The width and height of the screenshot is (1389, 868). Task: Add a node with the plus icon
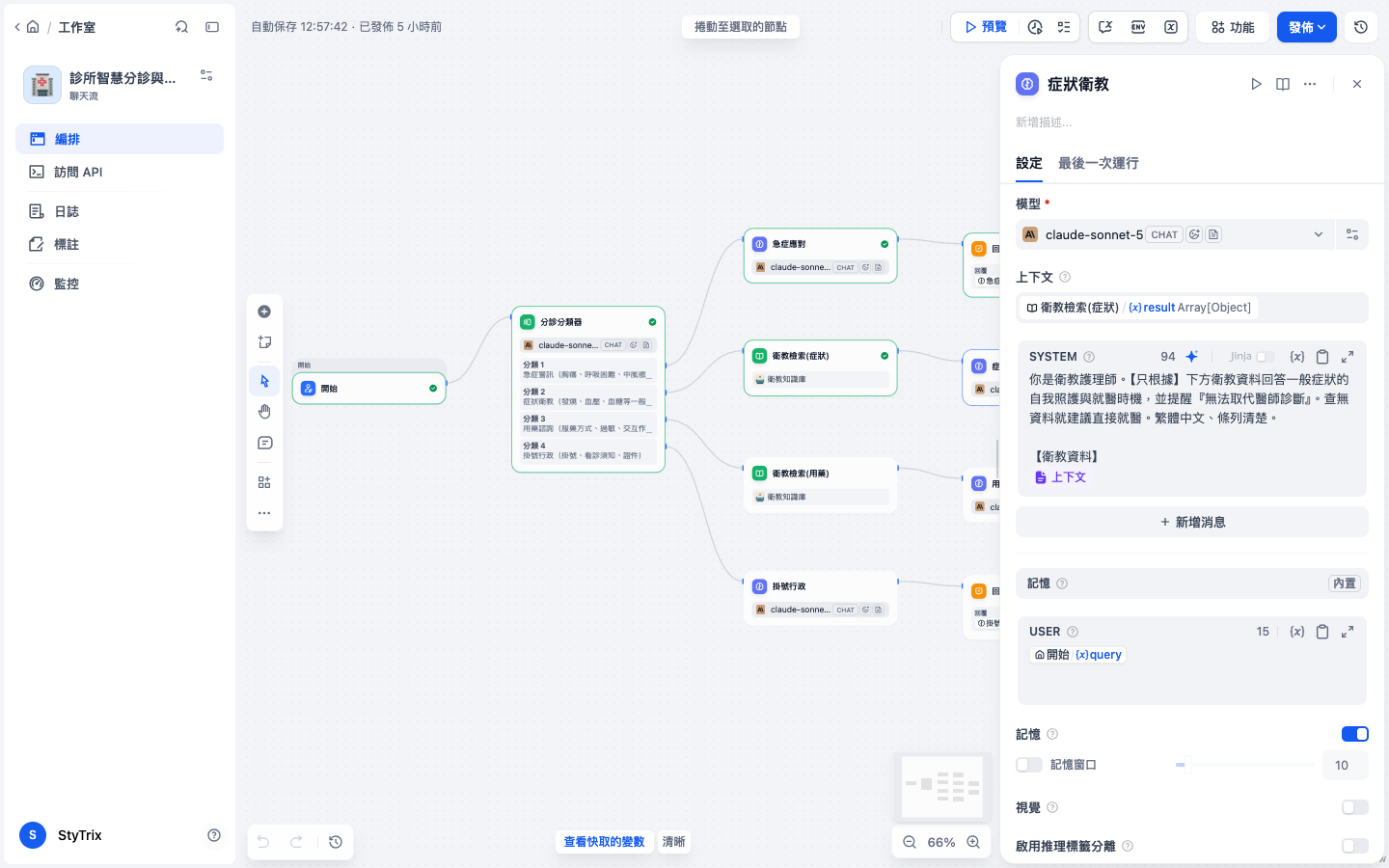[x=264, y=312]
